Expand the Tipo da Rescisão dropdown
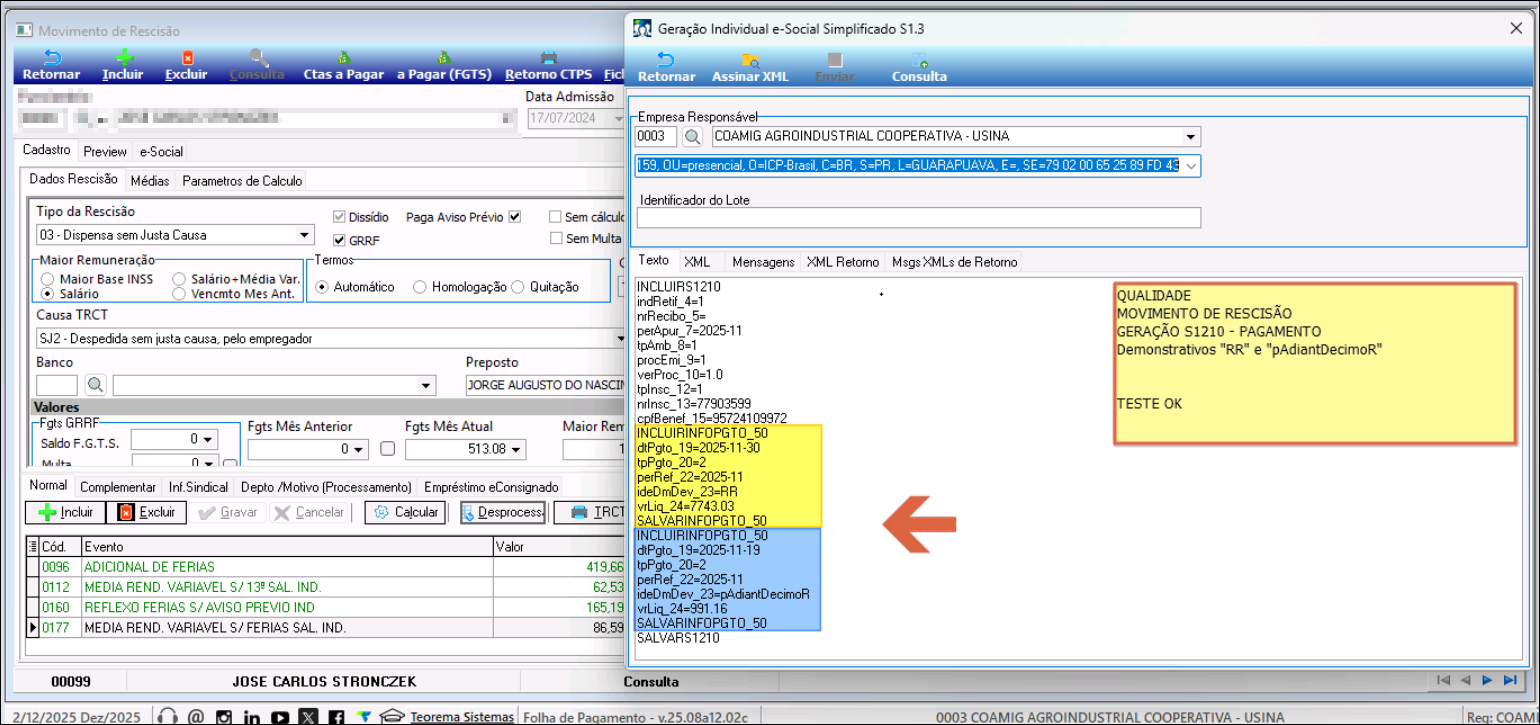 tap(305, 236)
